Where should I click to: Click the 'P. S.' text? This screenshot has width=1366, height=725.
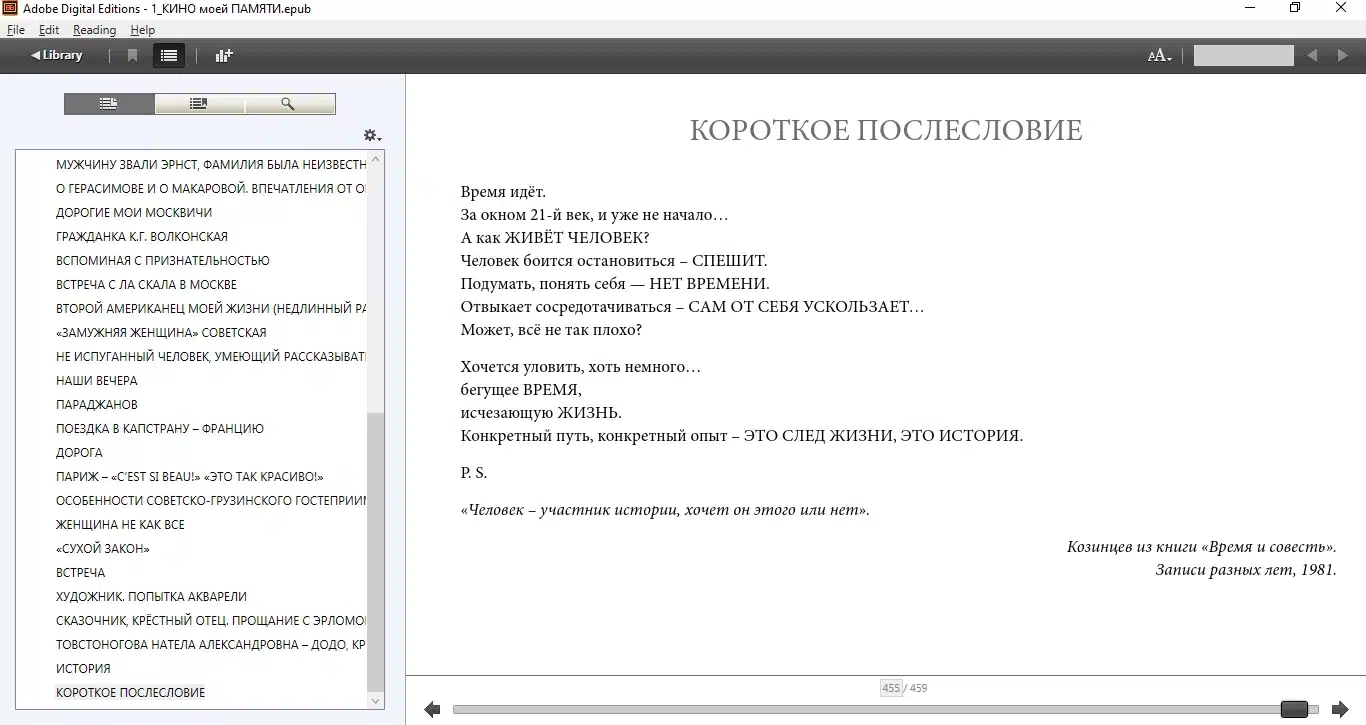point(474,473)
